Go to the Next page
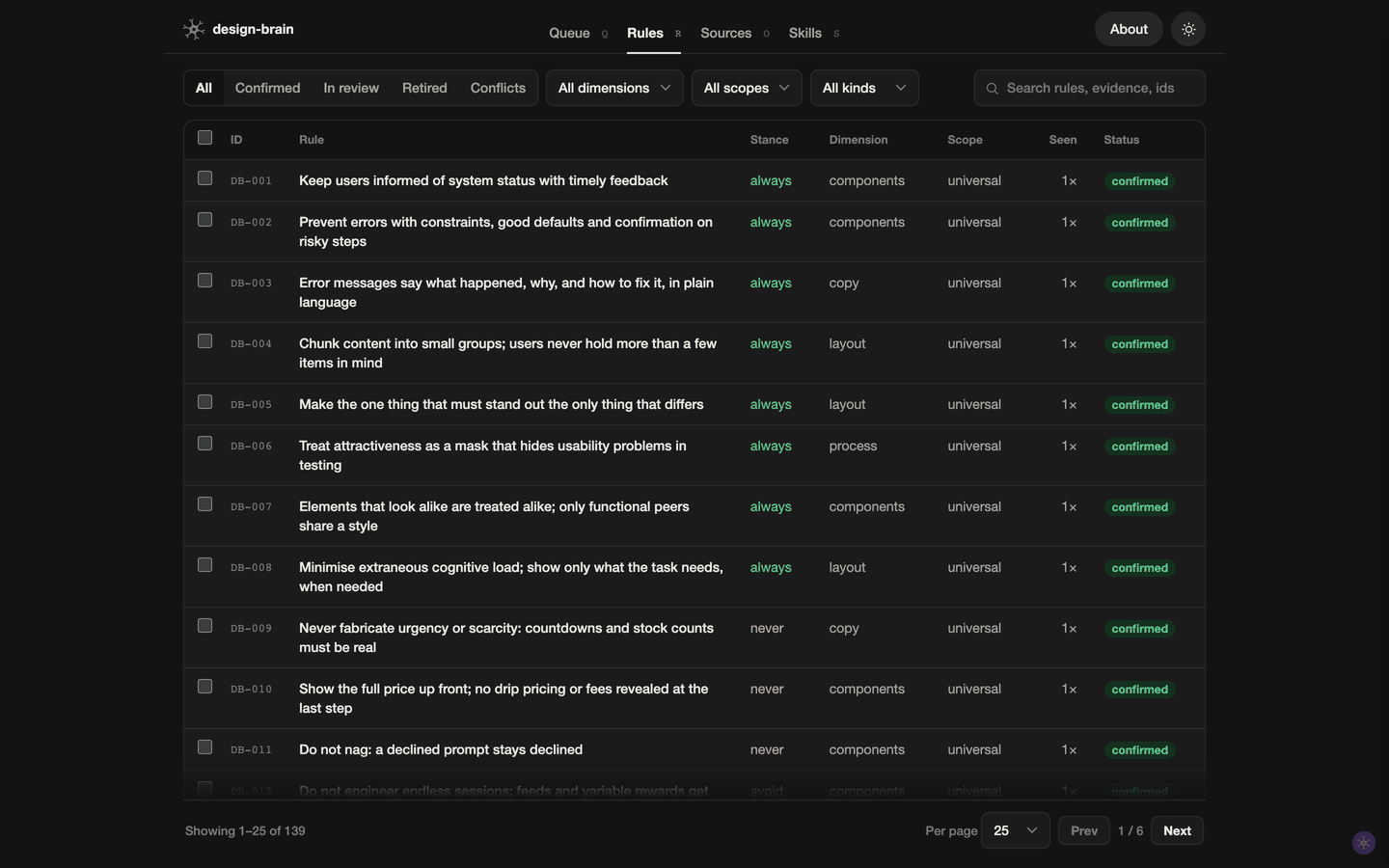The image size is (1389, 868). (x=1177, y=830)
